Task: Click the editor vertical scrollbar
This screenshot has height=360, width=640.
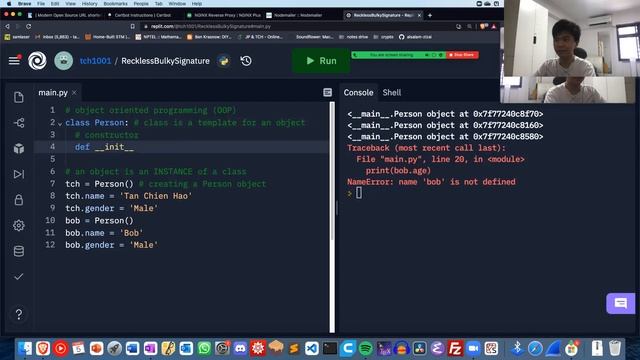Action: 332,171
